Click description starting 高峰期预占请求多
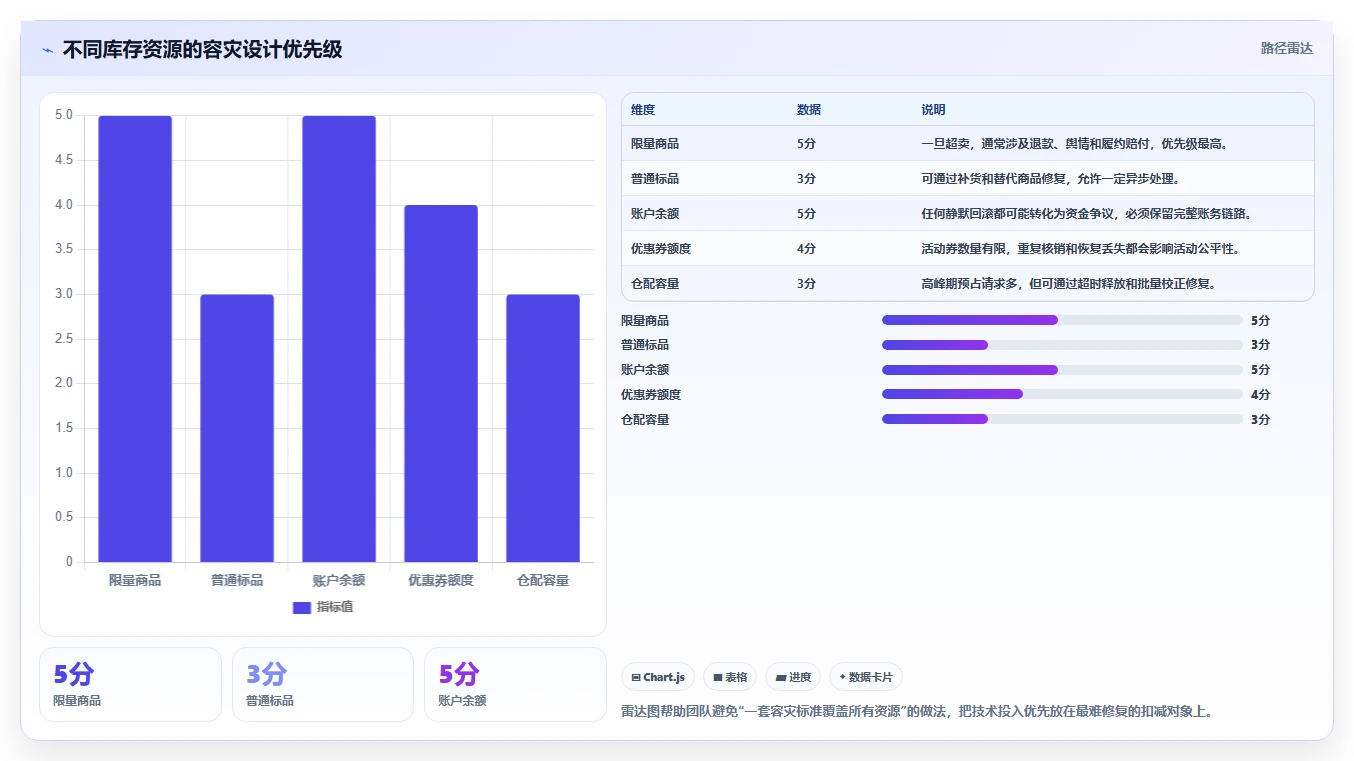 point(1068,284)
